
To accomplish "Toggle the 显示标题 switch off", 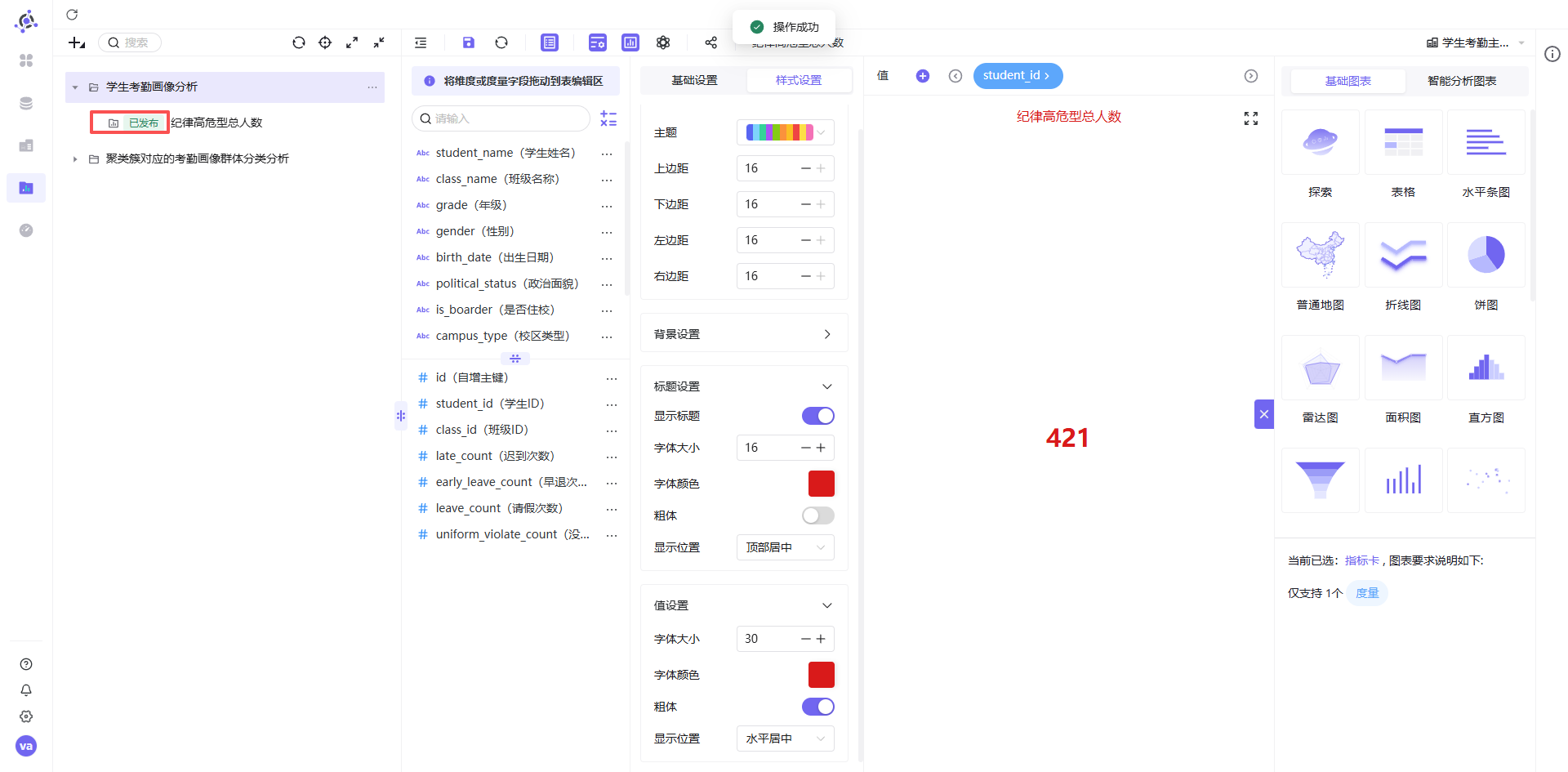I will tap(817, 416).
